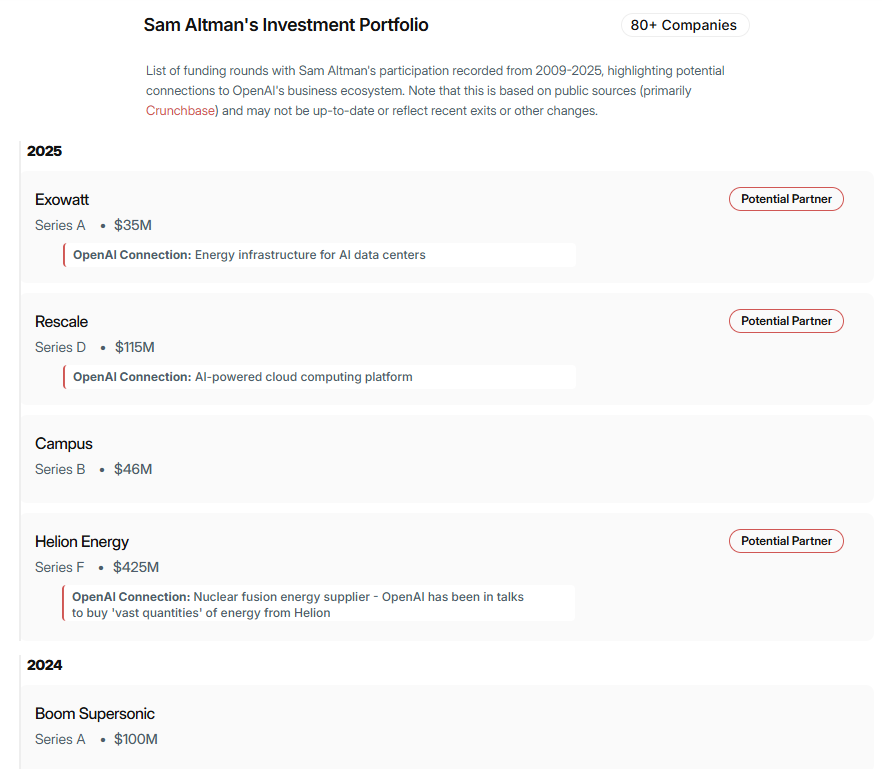Click Rescale's $115M Series D amount
Image resolution: width=882 pixels, height=769 pixels.
coord(134,347)
